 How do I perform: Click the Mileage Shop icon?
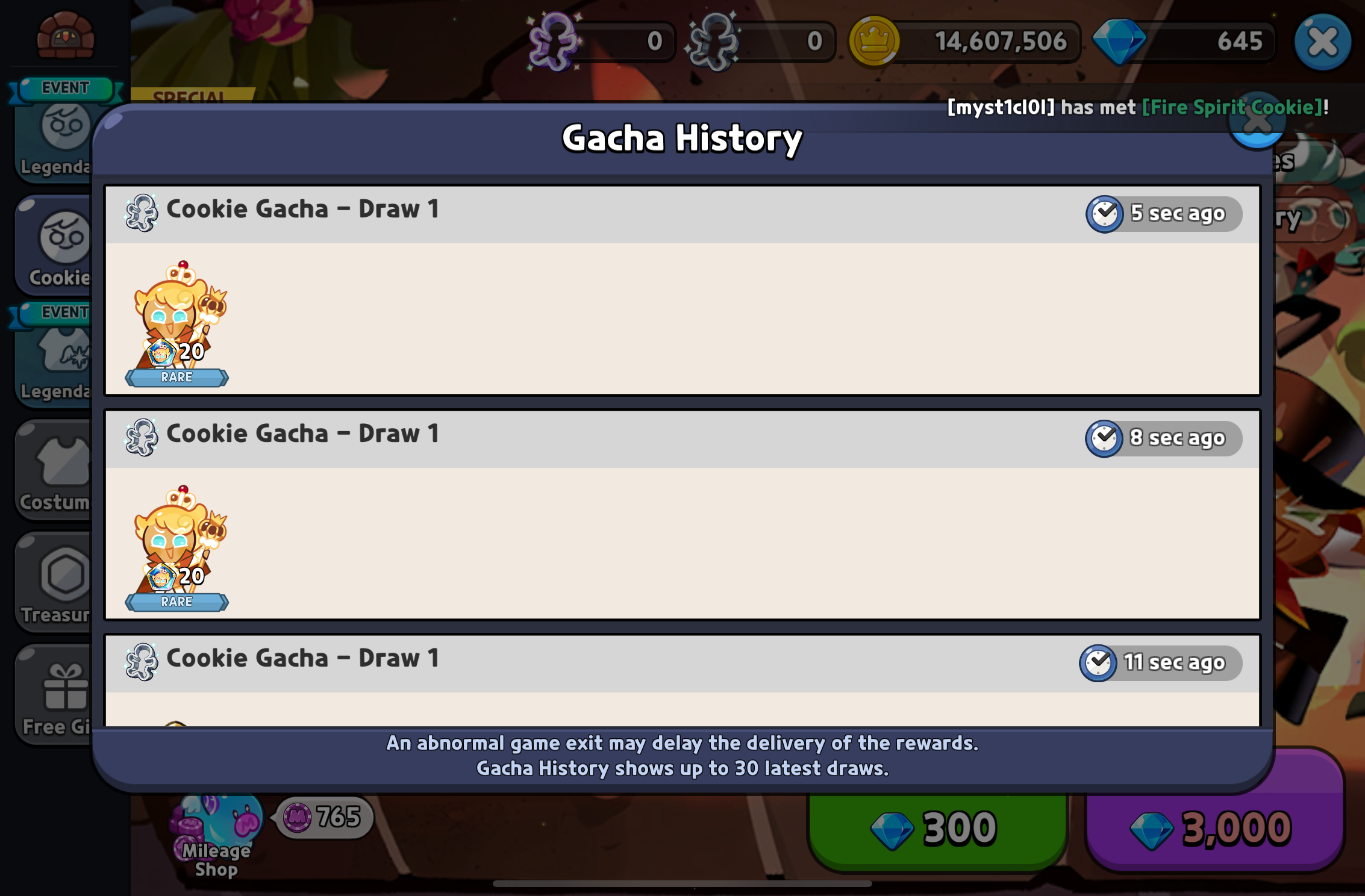tap(216, 834)
